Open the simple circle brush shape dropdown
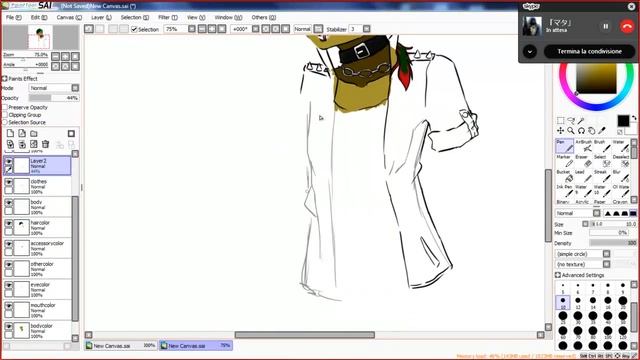Screen dimensions: 640x360 pyautogui.click(x=607, y=254)
